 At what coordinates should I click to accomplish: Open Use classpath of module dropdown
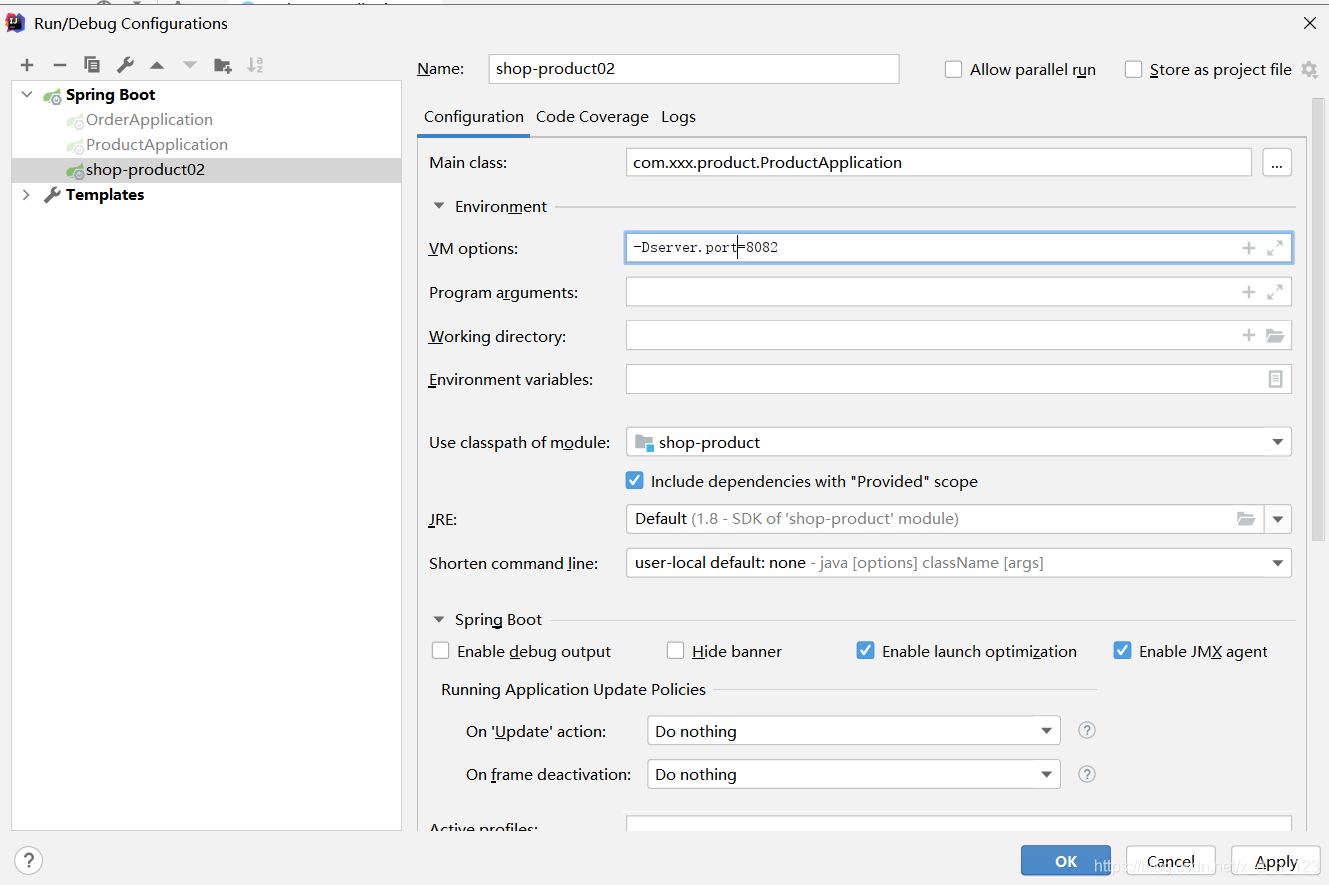(958, 442)
